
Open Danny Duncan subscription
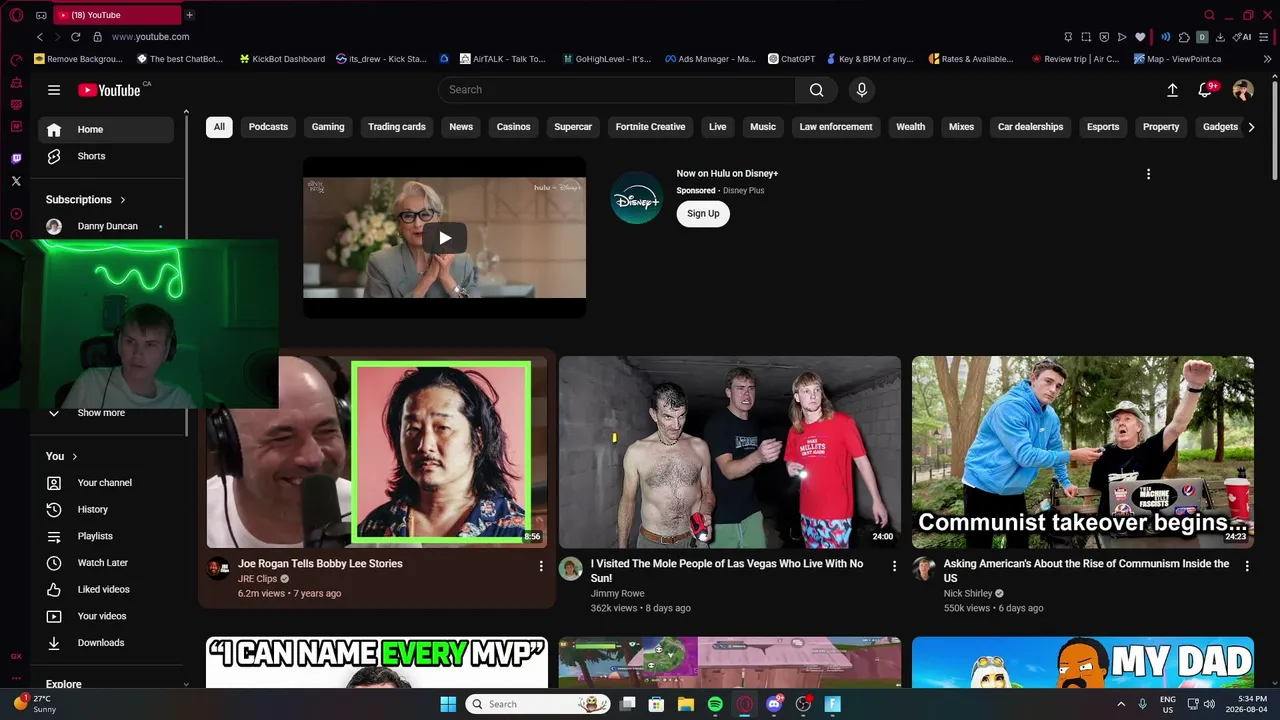coord(106,226)
